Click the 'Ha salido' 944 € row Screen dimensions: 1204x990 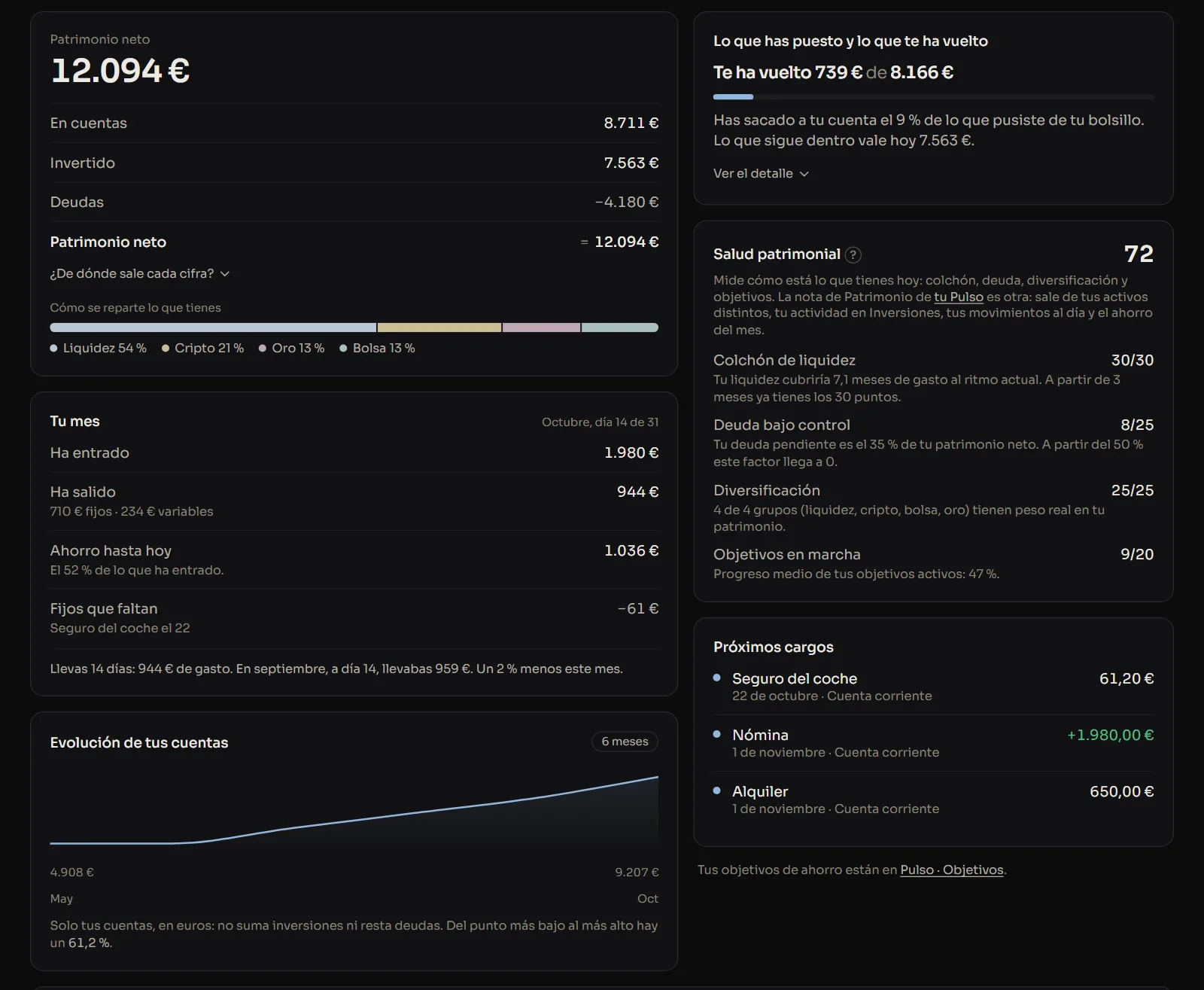click(x=354, y=501)
